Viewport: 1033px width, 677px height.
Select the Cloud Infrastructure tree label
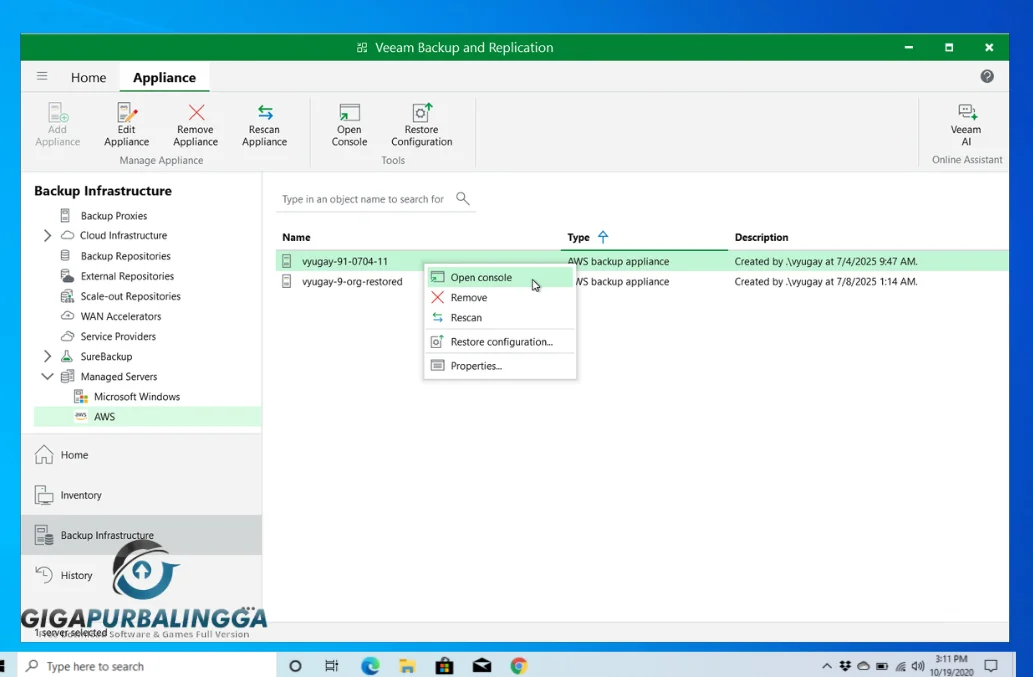pos(123,235)
